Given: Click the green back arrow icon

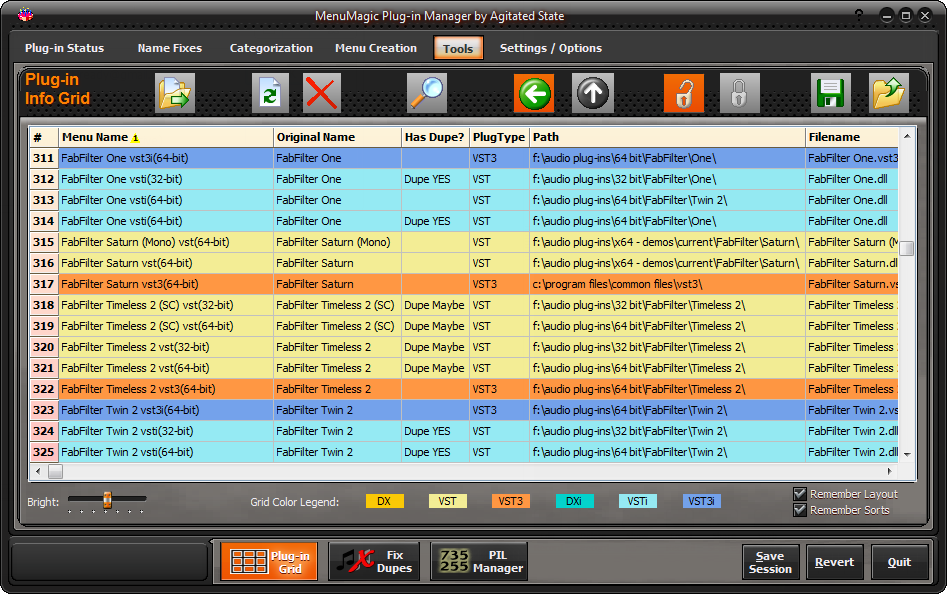Looking at the screenshot, I should pos(534,93).
